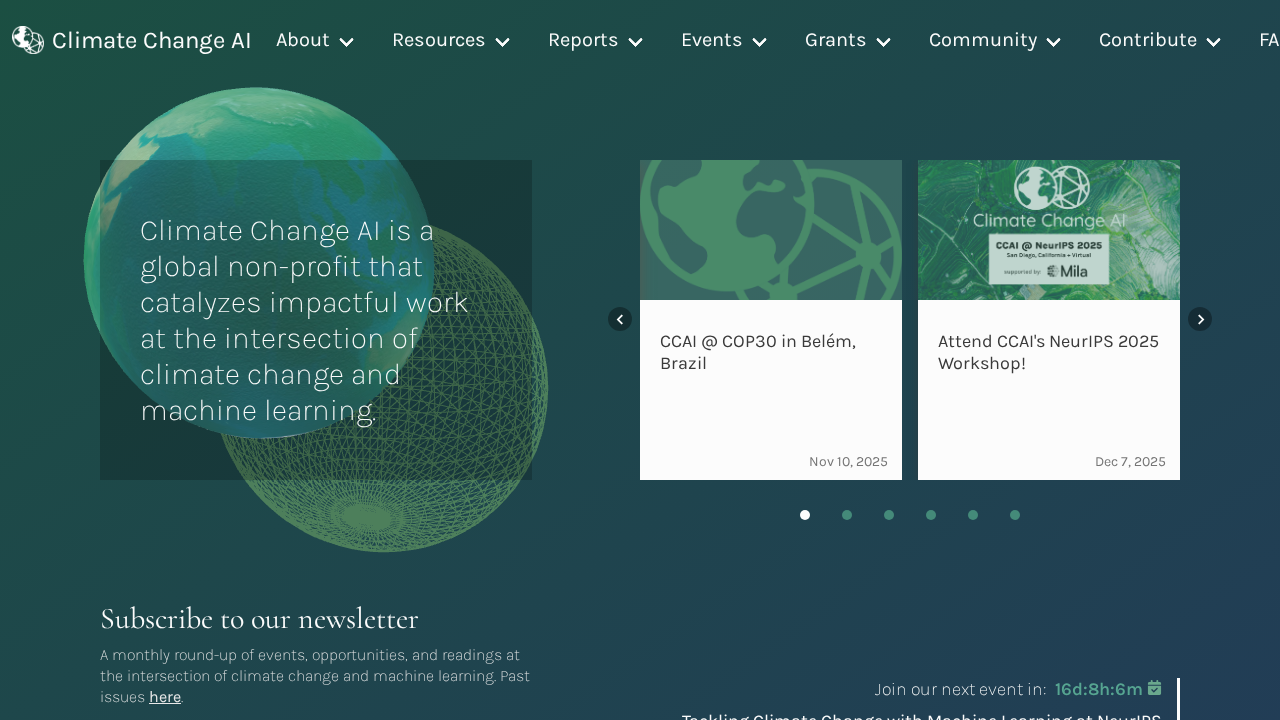Open NeurIPS 2025 Workshop card thumbnail

coord(1048,230)
